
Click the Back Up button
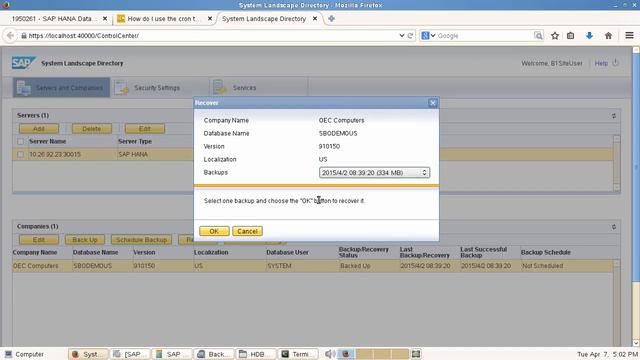tap(85, 240)
